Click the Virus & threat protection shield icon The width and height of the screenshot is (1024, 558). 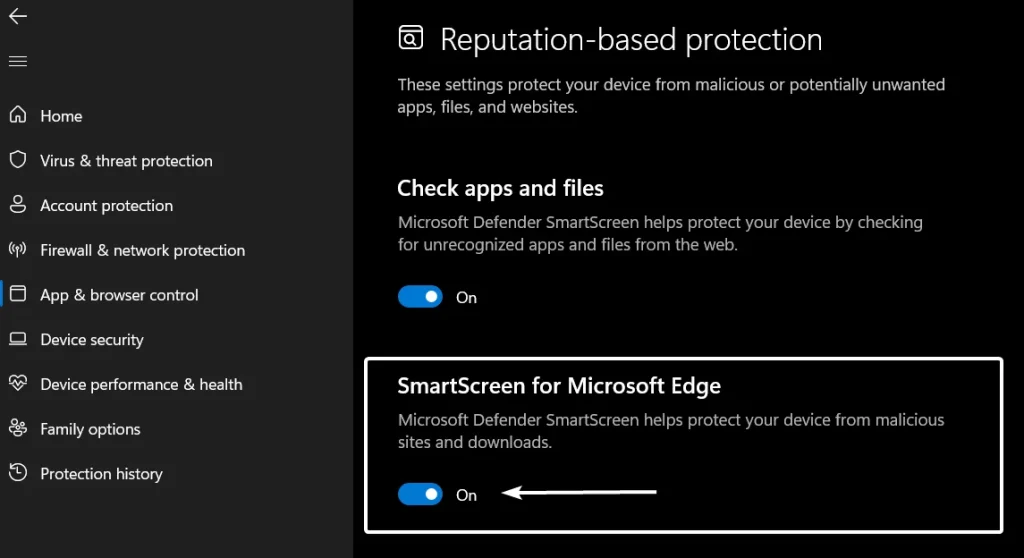(x=18, y=159)
